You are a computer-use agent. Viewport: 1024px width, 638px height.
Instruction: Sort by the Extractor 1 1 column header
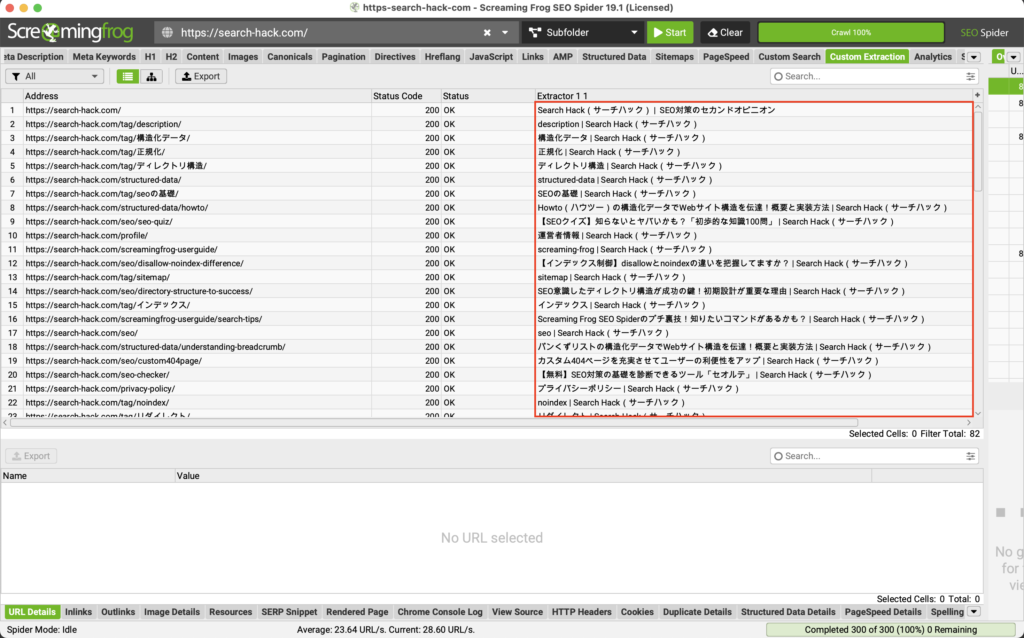pos(754,96)
